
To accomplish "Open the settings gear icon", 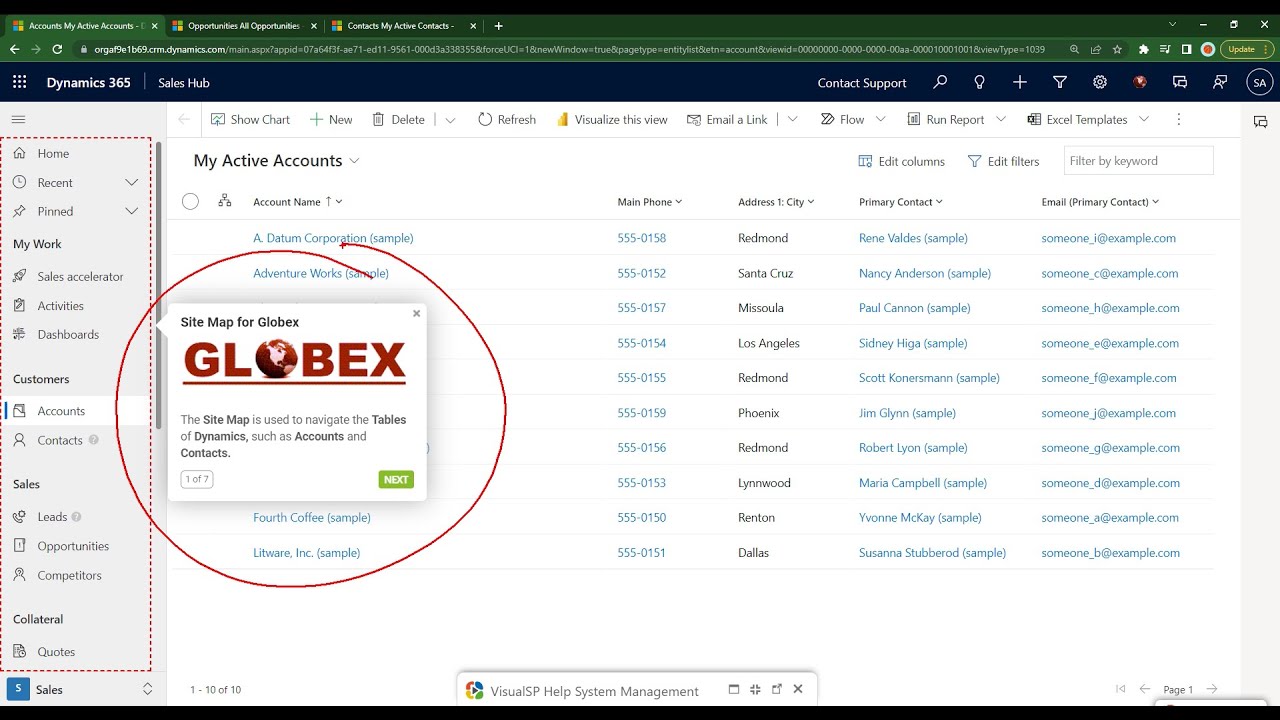I will (x=1100, y=83).
